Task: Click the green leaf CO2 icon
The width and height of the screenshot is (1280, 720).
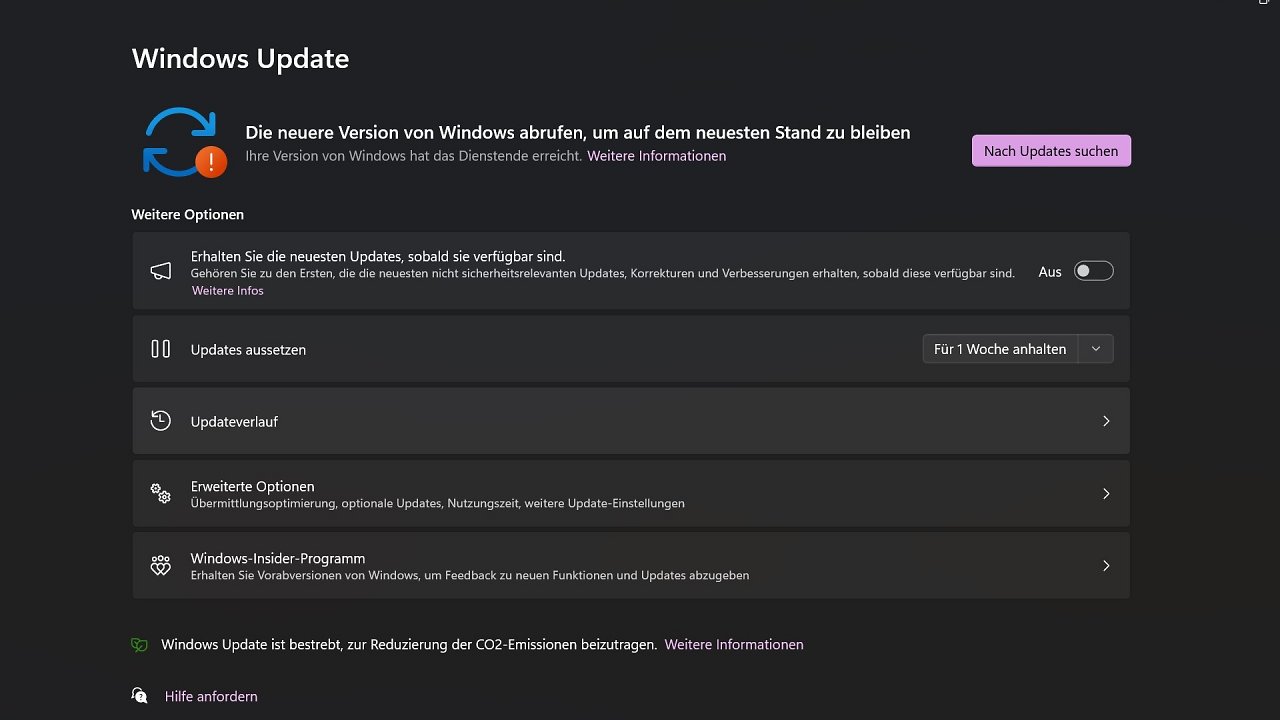Action: [x=139, y=645]
